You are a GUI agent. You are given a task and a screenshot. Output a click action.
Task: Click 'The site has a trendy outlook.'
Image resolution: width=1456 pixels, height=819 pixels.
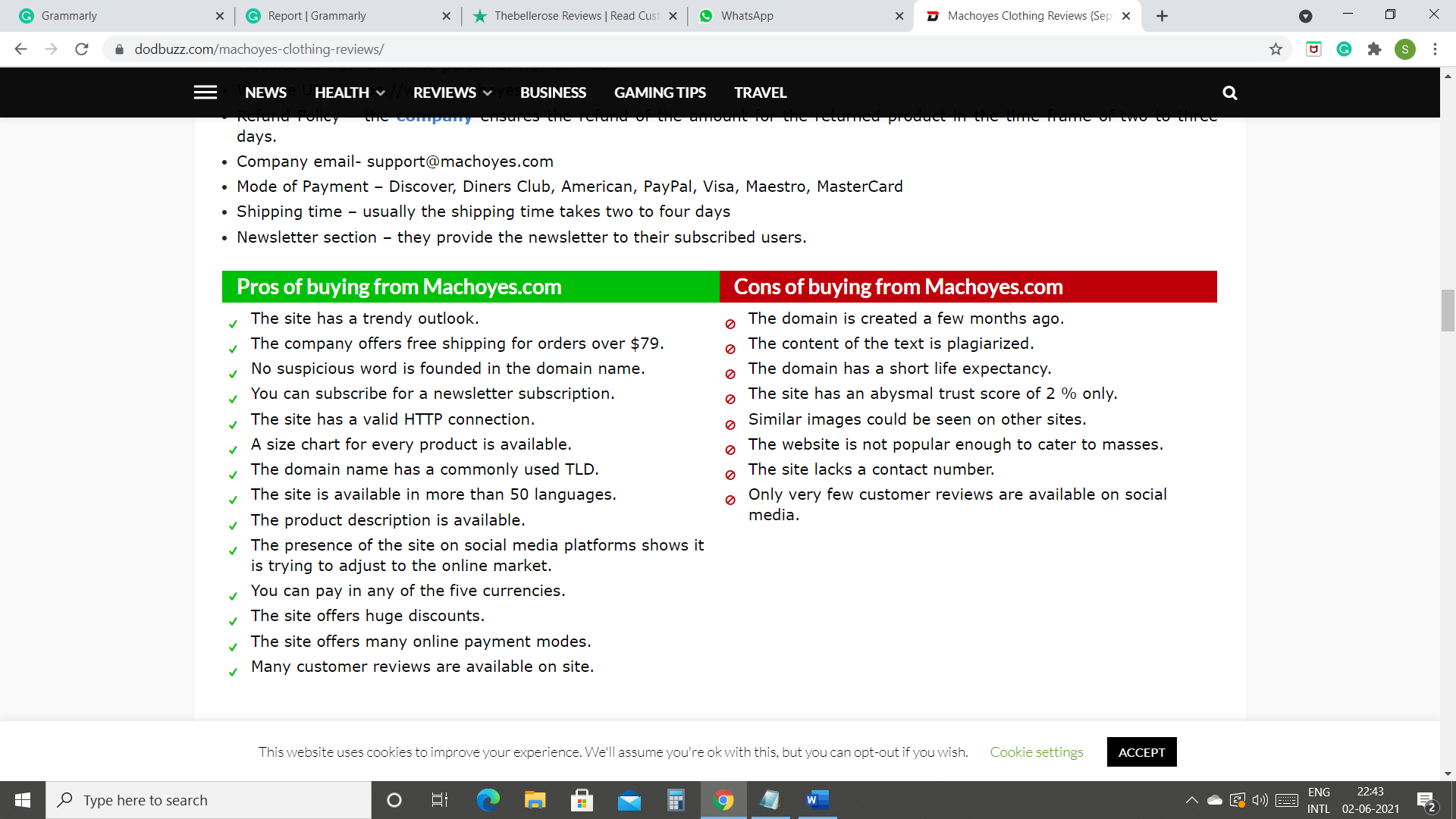(x=365, y=318)
